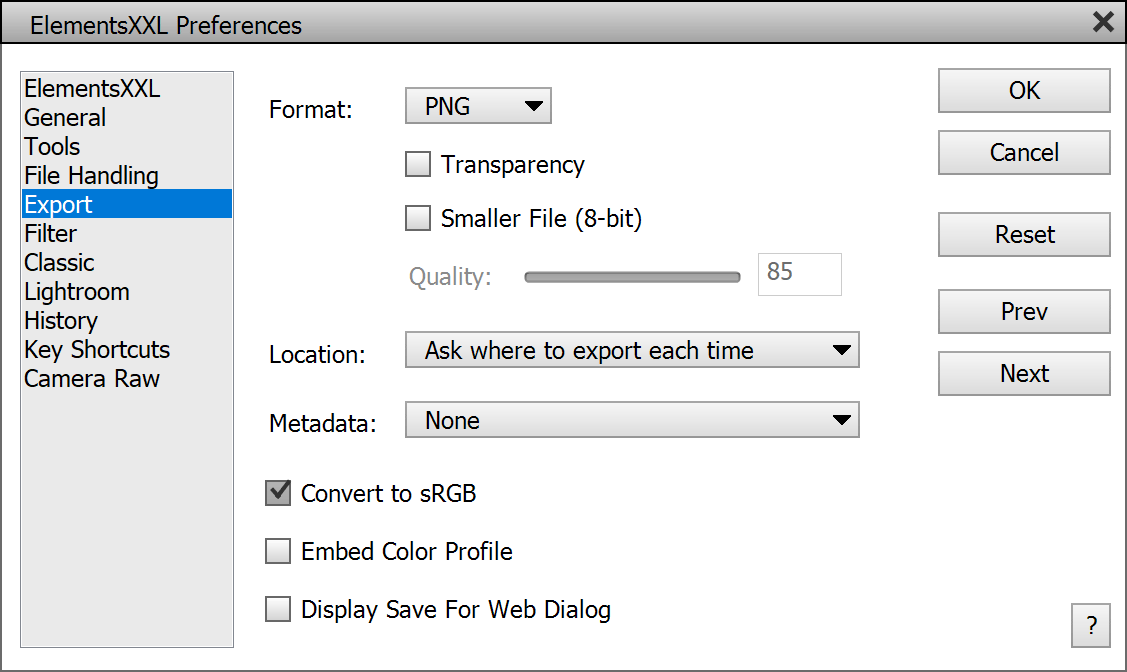The height and width of the screenshot is (672, 1127).
Task: Go to Key Shortcuts preferences
Action: tap(97, 350)
